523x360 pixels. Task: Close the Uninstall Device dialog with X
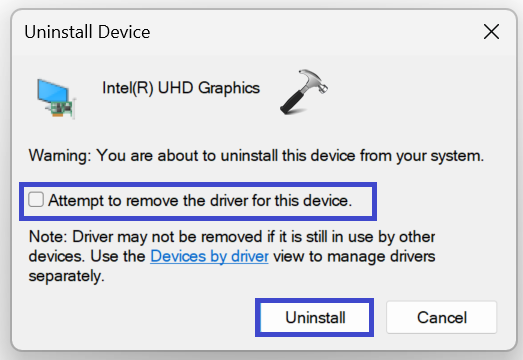tap(491, 32)
